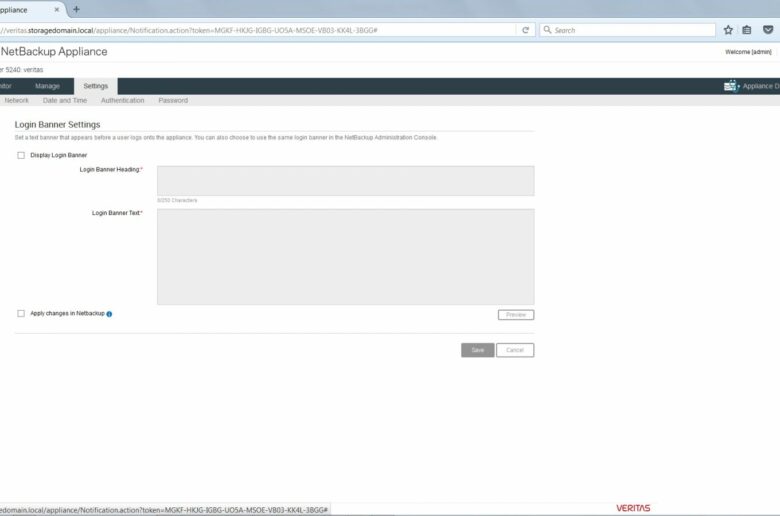Click into the Login Banner Heading field
The image size is (780, 516).
[346, 181]
